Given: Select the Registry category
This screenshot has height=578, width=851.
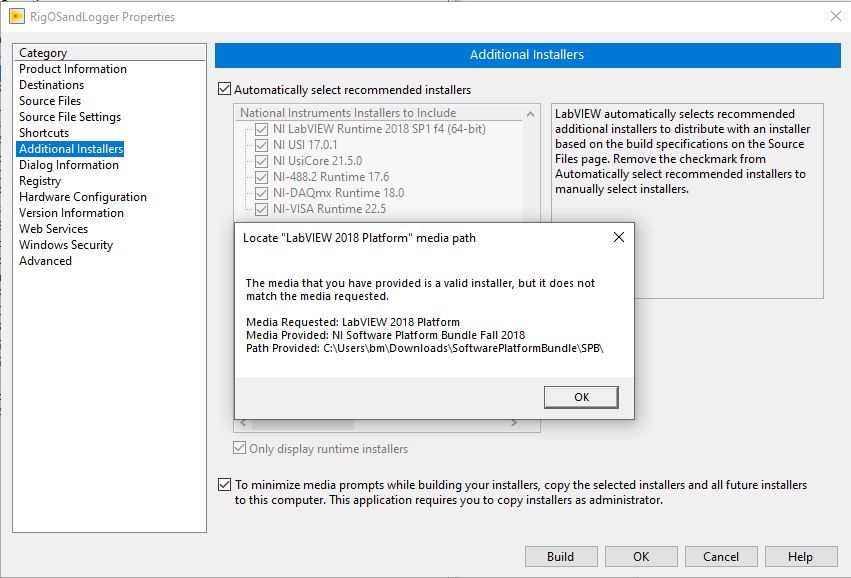Looking at the screenshot, I should pyautogui.click(x=40, y=181).
